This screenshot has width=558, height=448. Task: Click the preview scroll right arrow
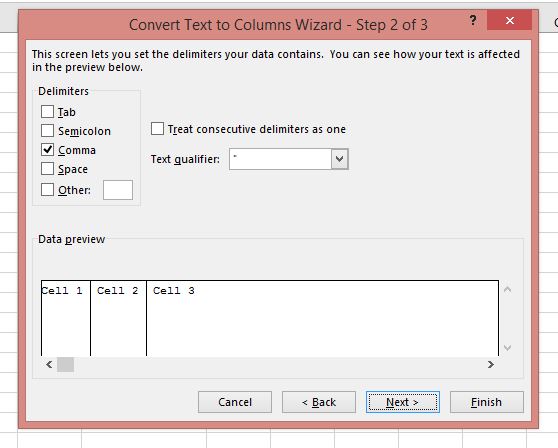pyautogui.click(x=491, y=364)
